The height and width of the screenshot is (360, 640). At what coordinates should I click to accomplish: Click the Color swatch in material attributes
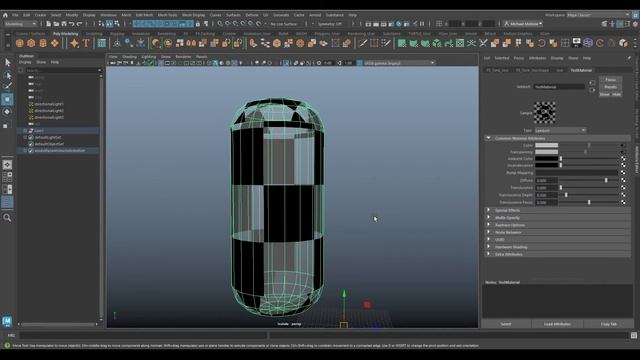(547, 145)
